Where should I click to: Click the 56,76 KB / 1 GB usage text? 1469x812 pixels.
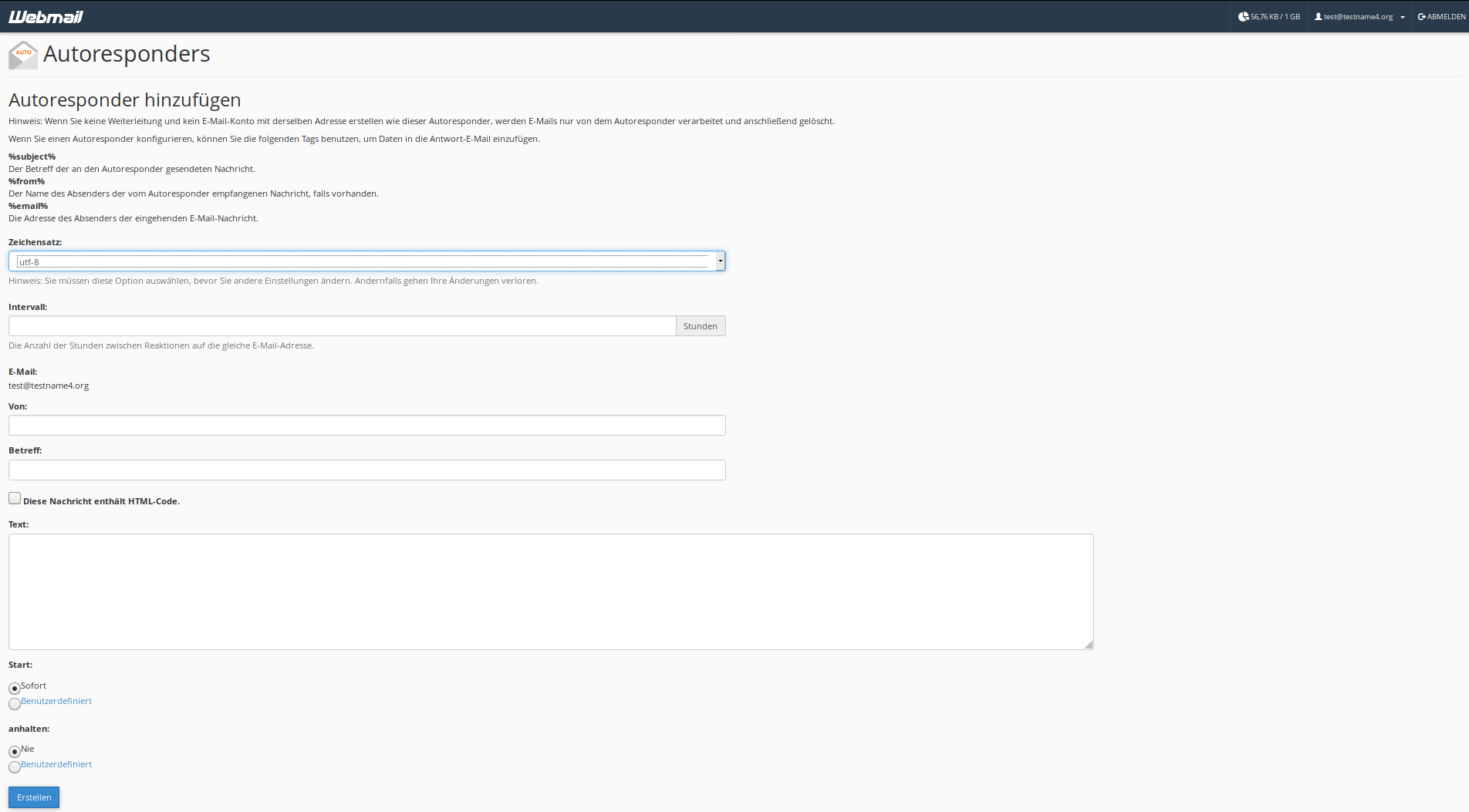click(1275, 16)
